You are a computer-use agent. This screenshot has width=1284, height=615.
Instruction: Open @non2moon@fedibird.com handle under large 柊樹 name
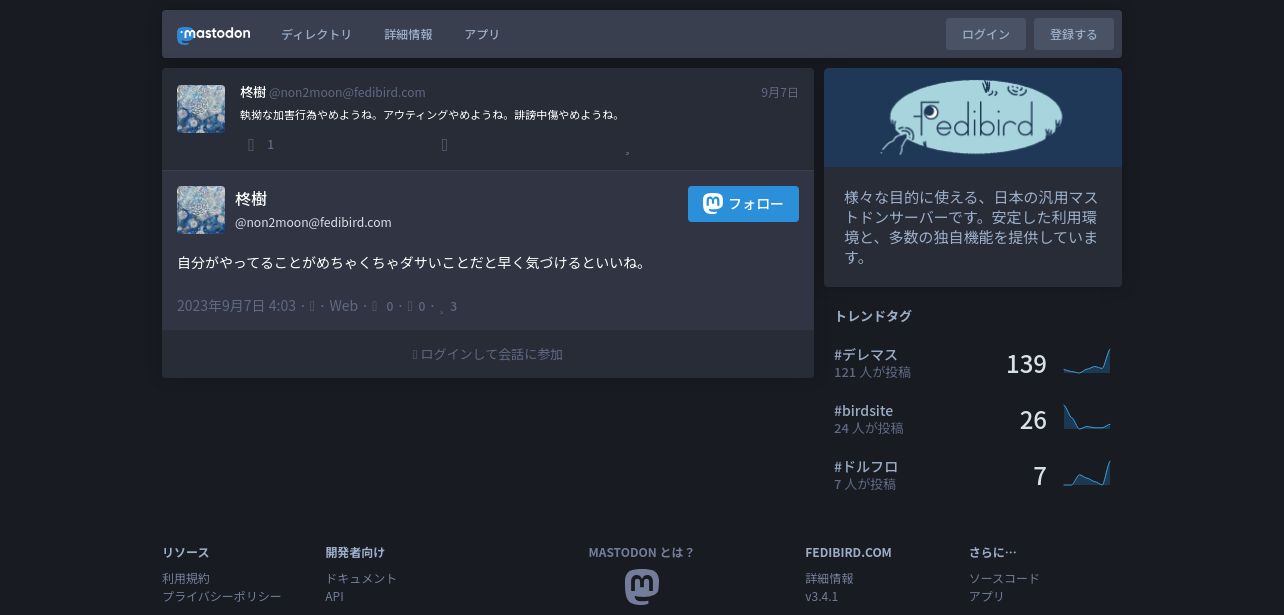tap(313, 222)
